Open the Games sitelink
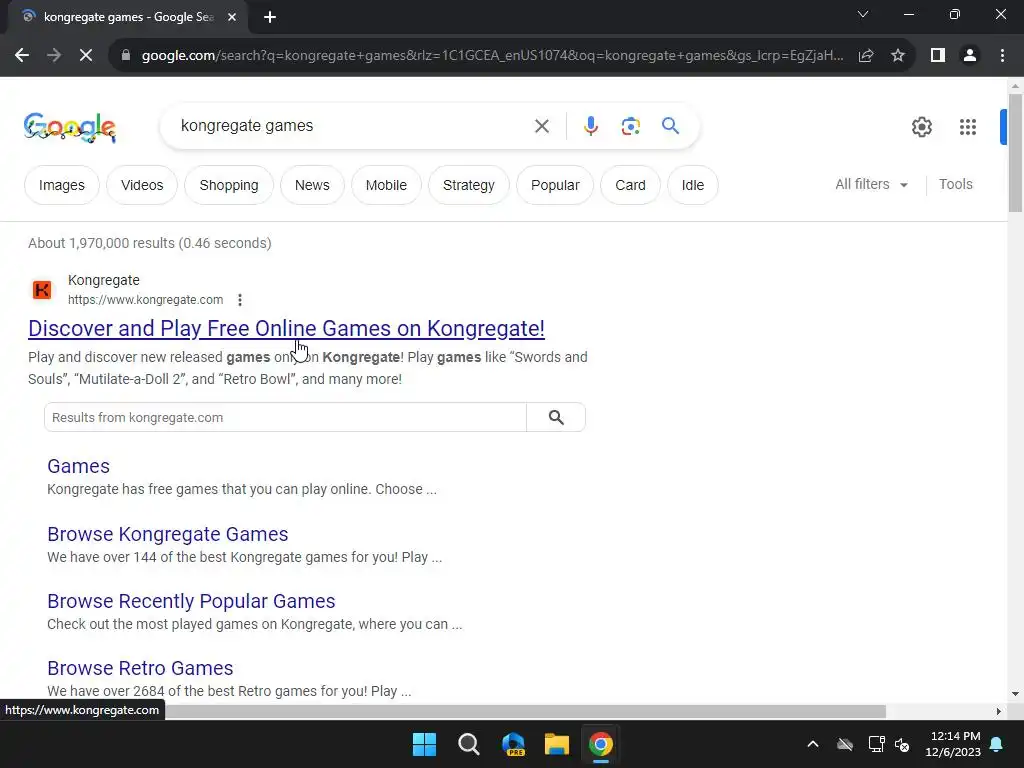The image size is (1024, 768). click(x=78, y=466)
